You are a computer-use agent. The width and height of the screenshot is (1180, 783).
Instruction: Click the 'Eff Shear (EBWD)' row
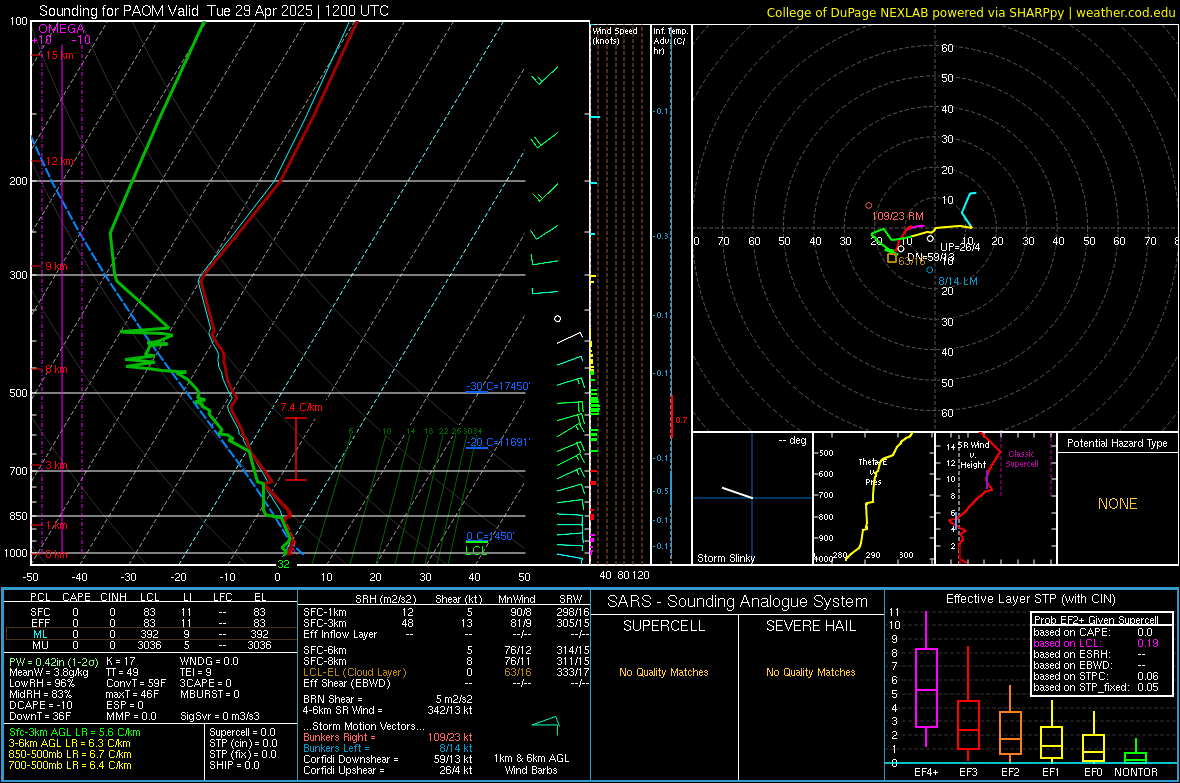pyautogui.click(x=446, y=683)
